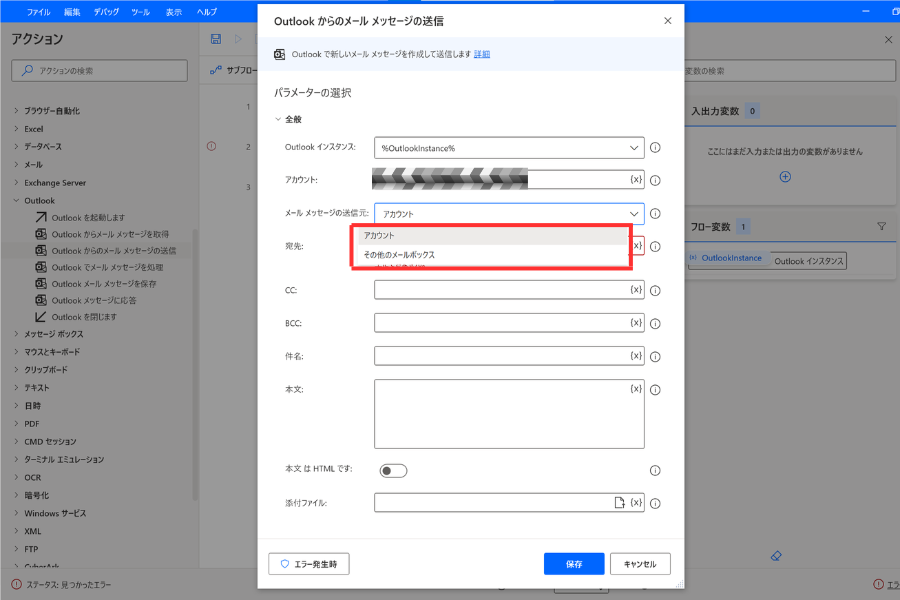Click the エラー発生時 button
This screenshot has height=600, width=900.
309,564
